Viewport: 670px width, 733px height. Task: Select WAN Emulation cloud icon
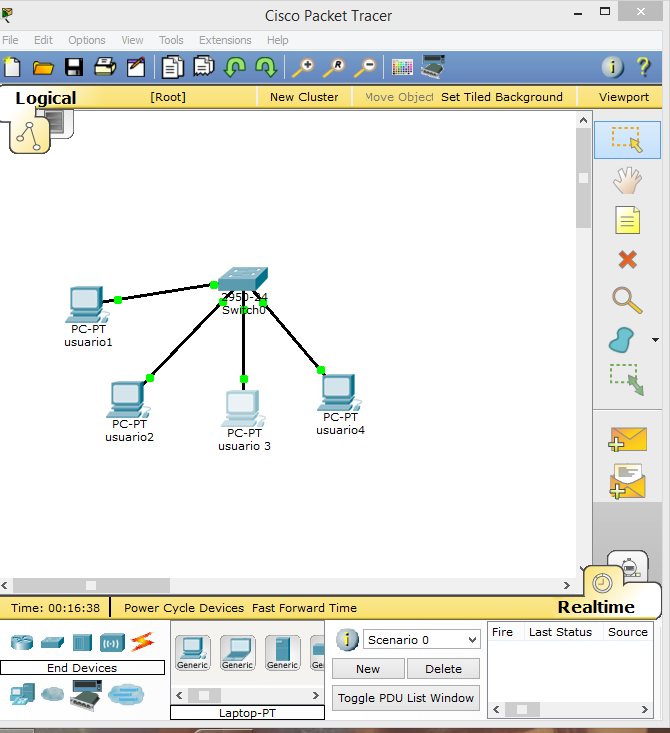coord(53,694)
